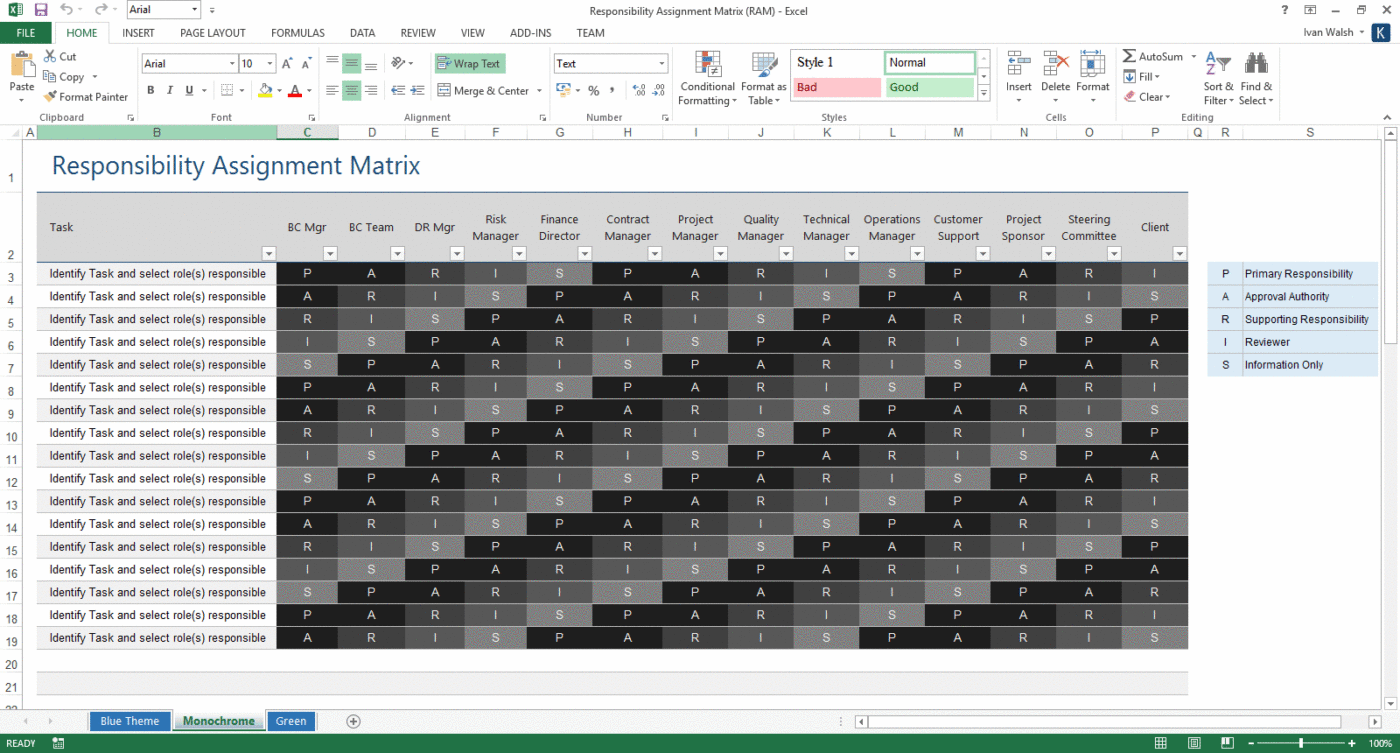Apply the AutoSum function

[1156, 57]
